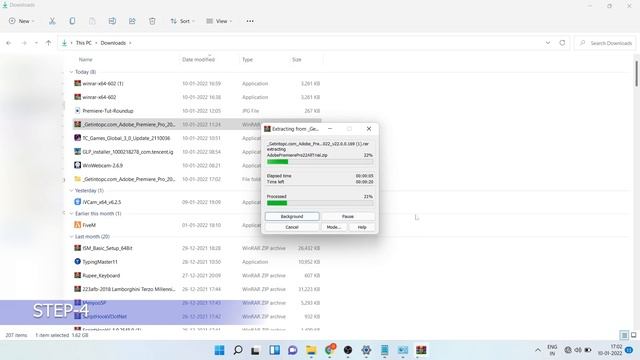Image resolution: width=640 pixels, height=360 pixels.
Task: Click Pause in the extraction dialog
Action: click(x=348, y=216)
